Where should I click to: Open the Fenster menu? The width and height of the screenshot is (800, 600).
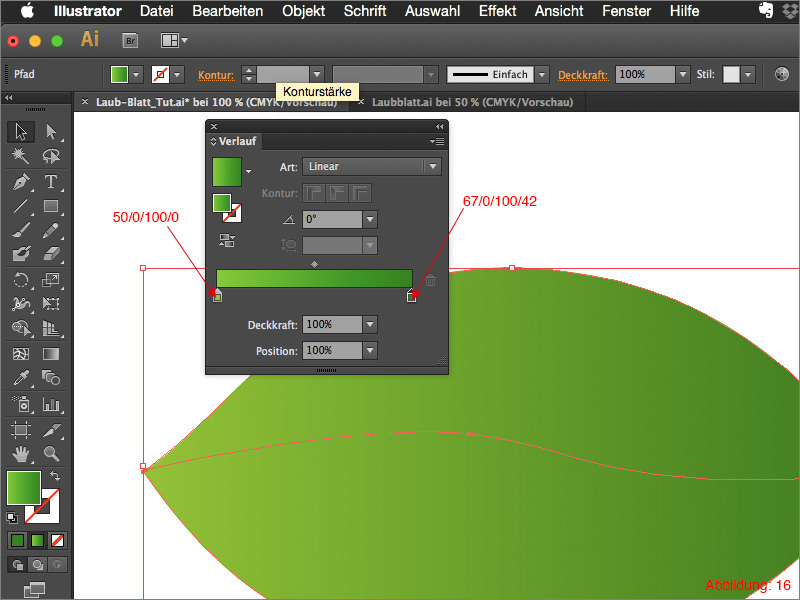(x=626, y=12)
